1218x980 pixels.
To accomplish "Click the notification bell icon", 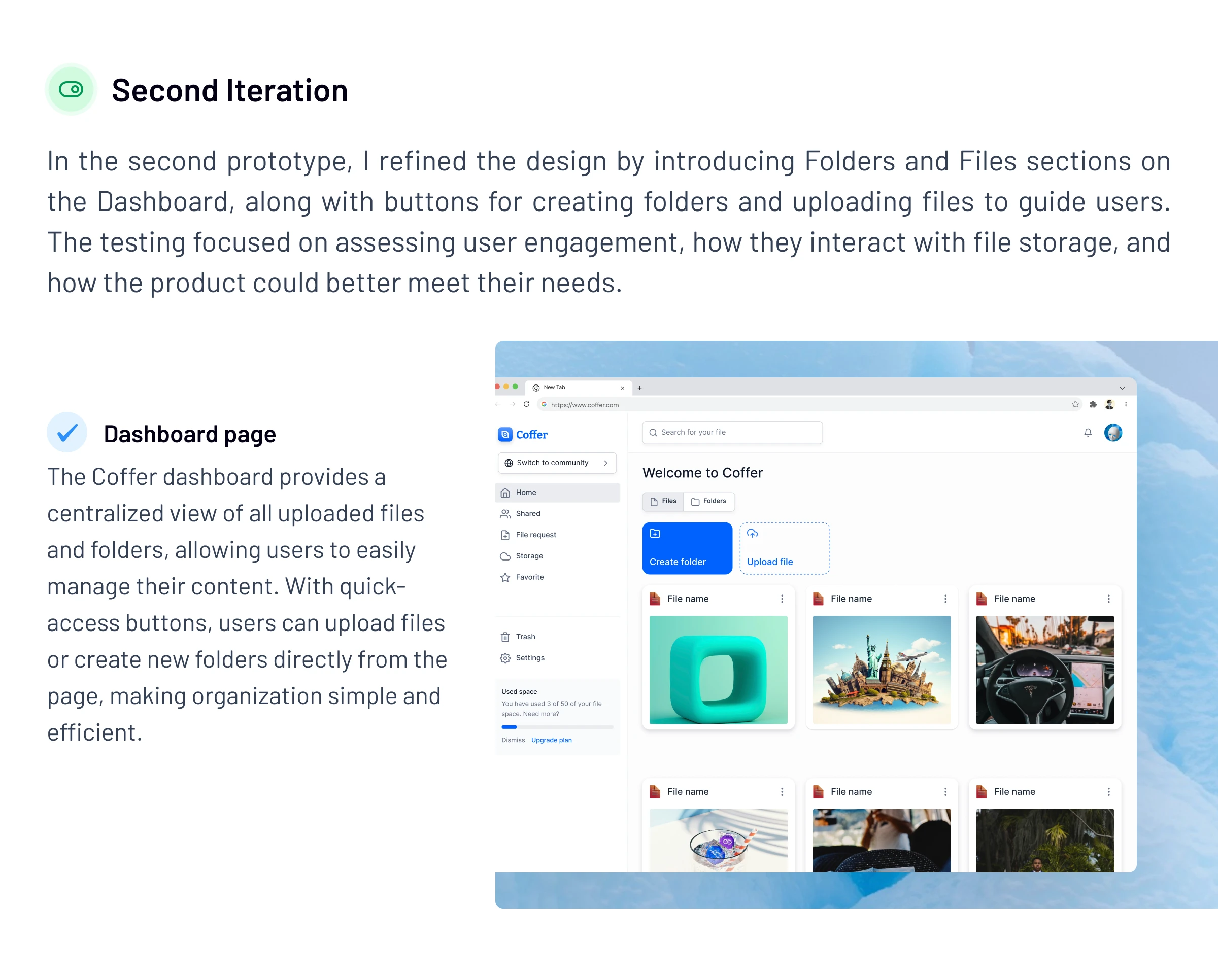I will tap(1088, 432).
